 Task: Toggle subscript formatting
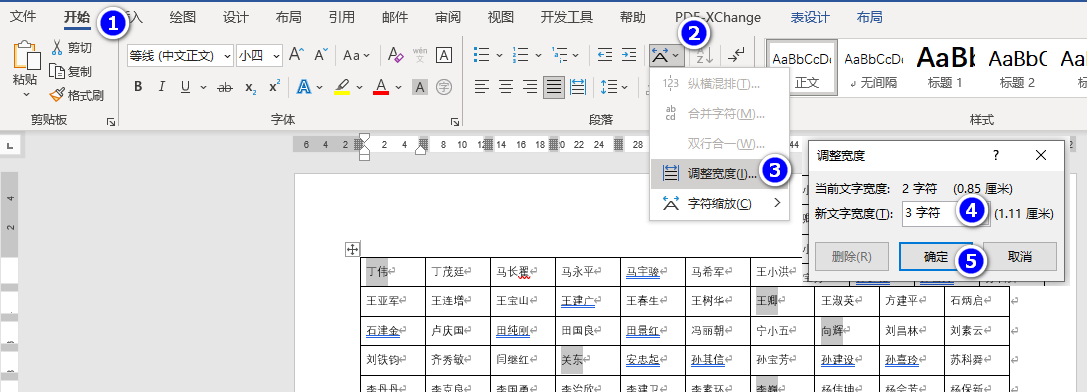251,87
